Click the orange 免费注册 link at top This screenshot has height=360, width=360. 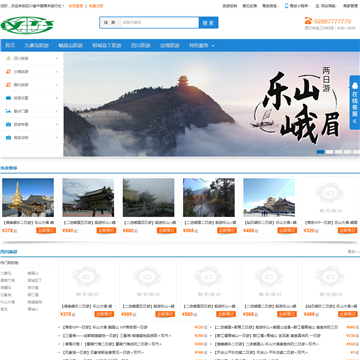coord(96,6)
